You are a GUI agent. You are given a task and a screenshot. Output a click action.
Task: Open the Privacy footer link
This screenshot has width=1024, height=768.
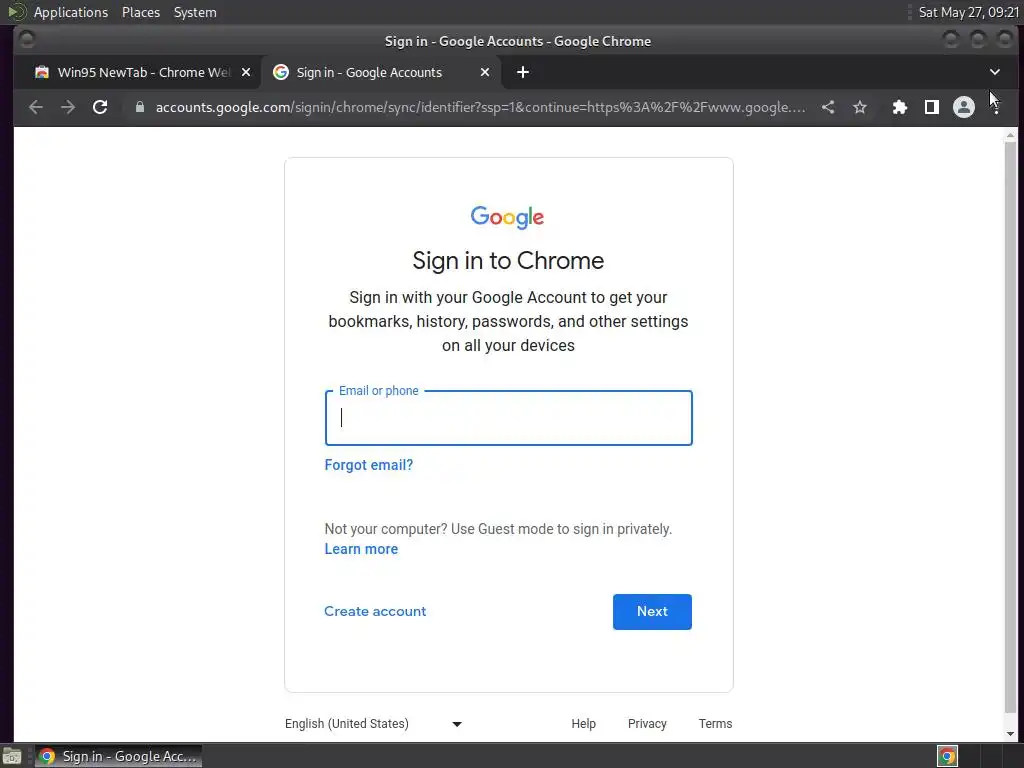tap(647, 724)
